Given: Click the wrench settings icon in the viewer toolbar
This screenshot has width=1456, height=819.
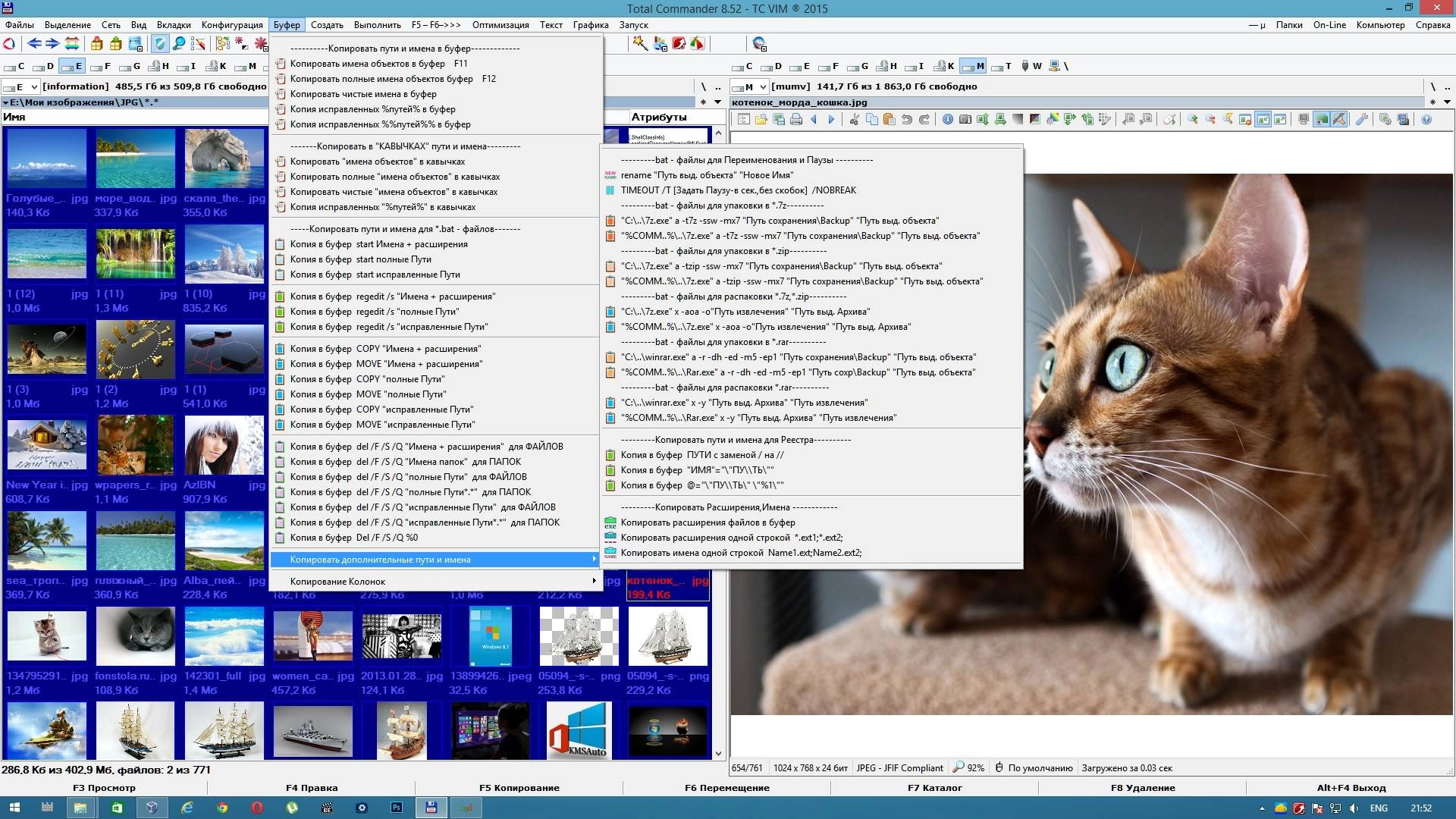Looking at the screenshot, I should coord(1361,119).
